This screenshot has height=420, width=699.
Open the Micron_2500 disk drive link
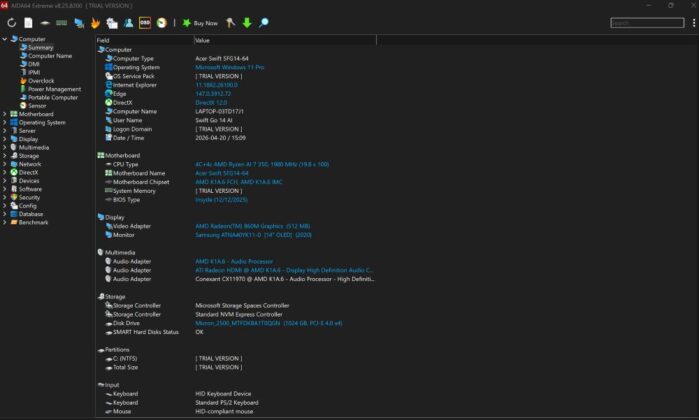pyautogui.click(x=269, y=323)
